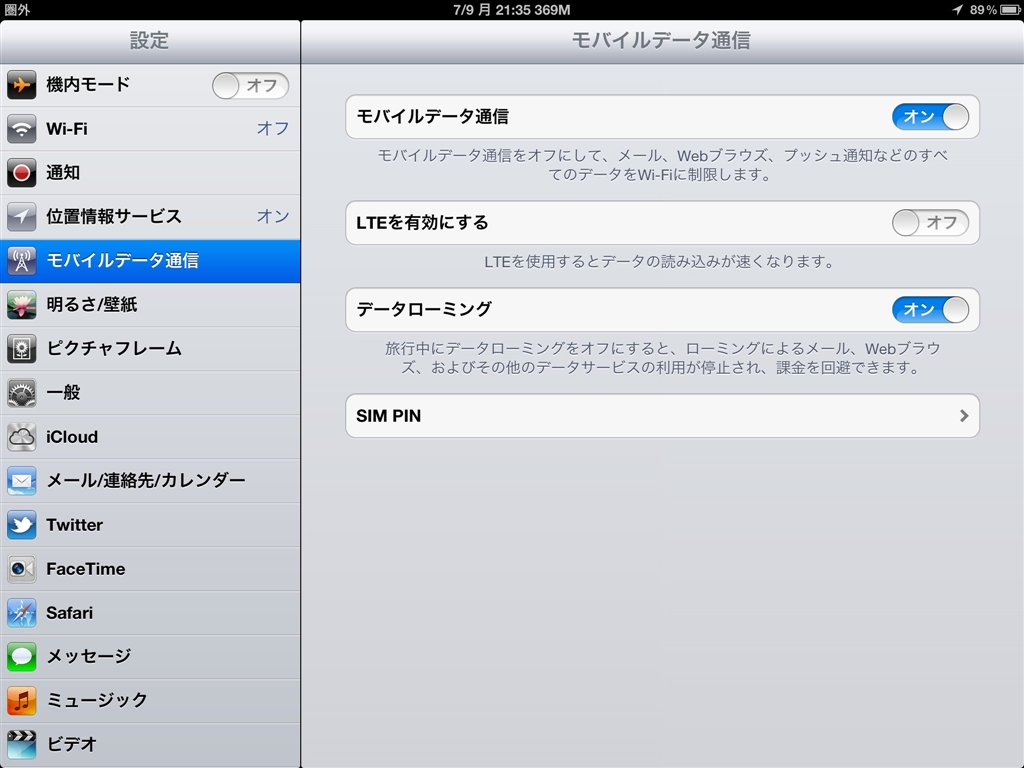1024x768 pixels.
Task: Open ビデオ settings row
Action: click(150, 744)
